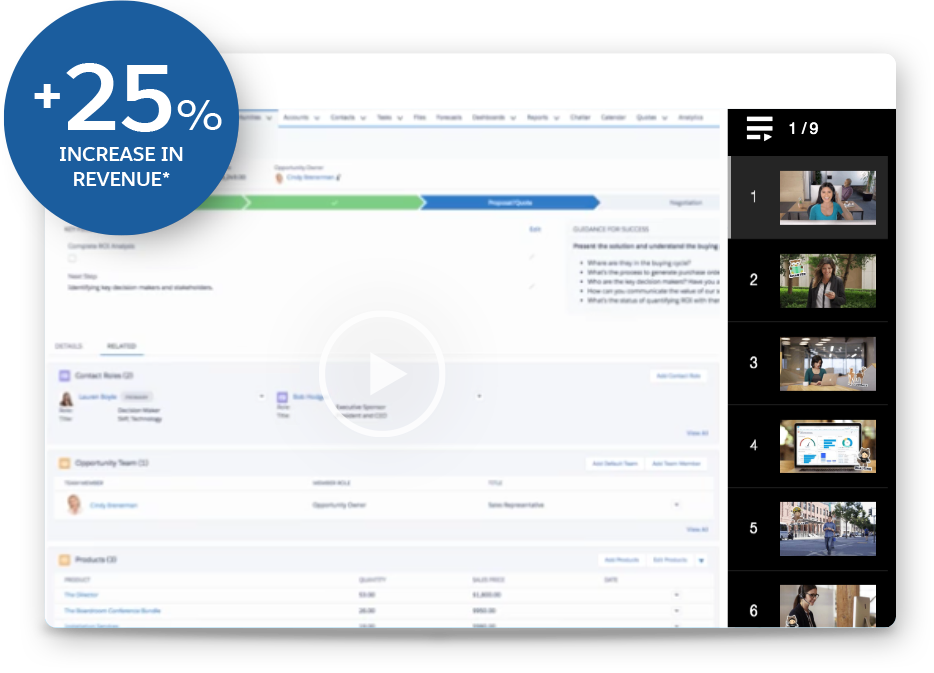Screen dimensions: 934x673
Task: Open the Forecasts tab
Action: click(x=449, y=117)
